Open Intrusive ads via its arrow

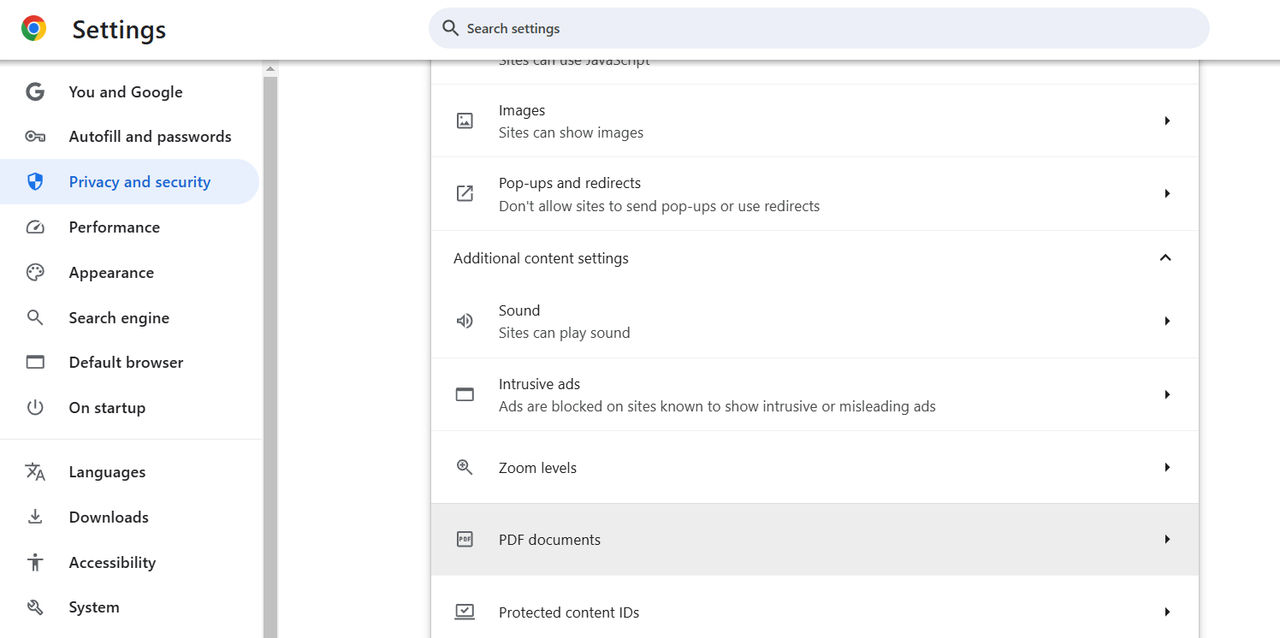click(1167, 395)
